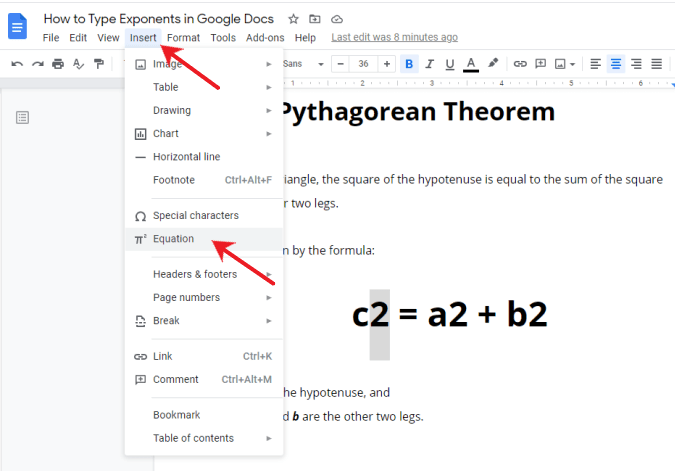Toggle italic formatting
675x471 pixels.
coord(429,64)
